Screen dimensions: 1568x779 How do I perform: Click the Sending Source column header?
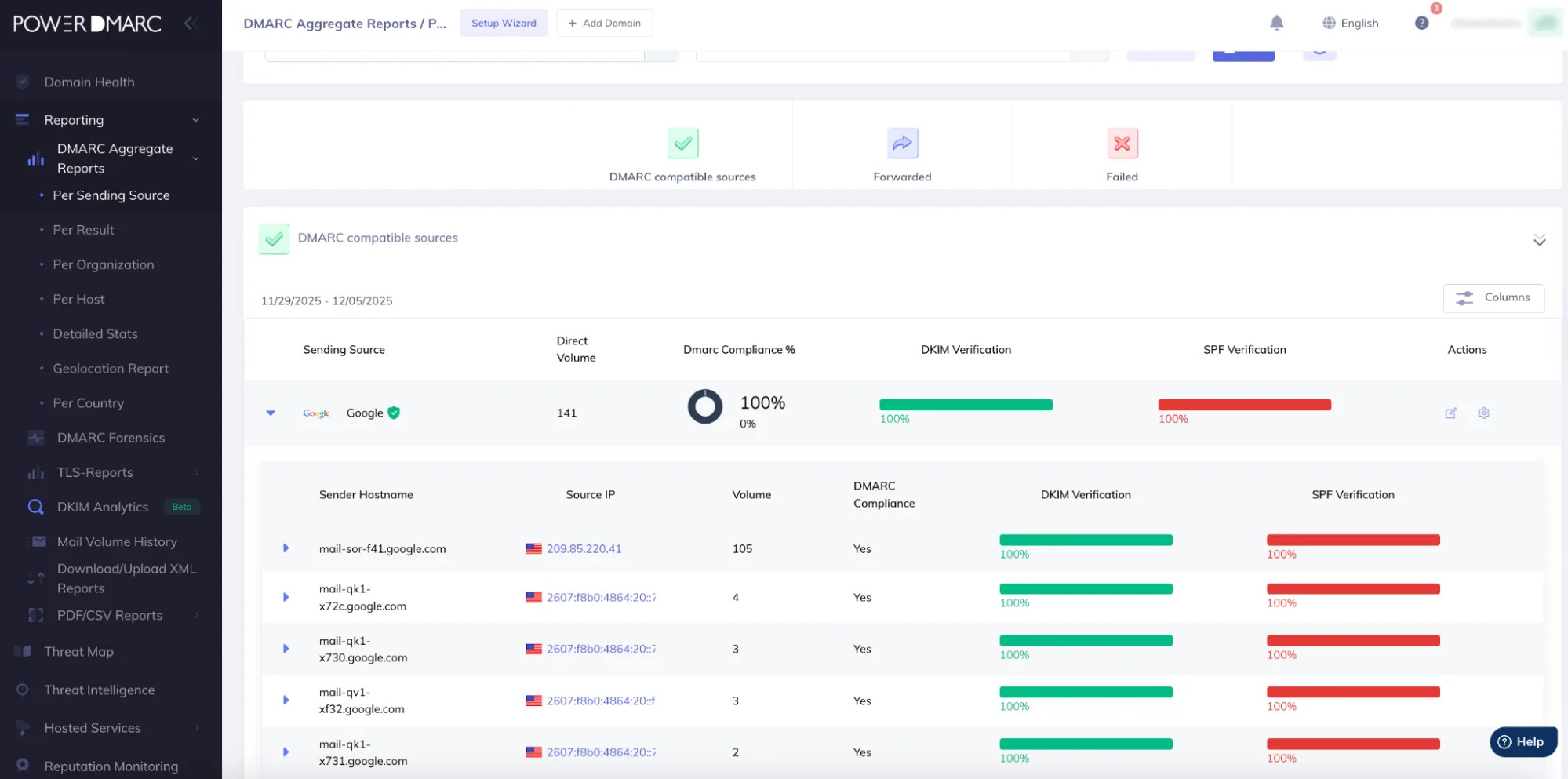pos(344,349)
